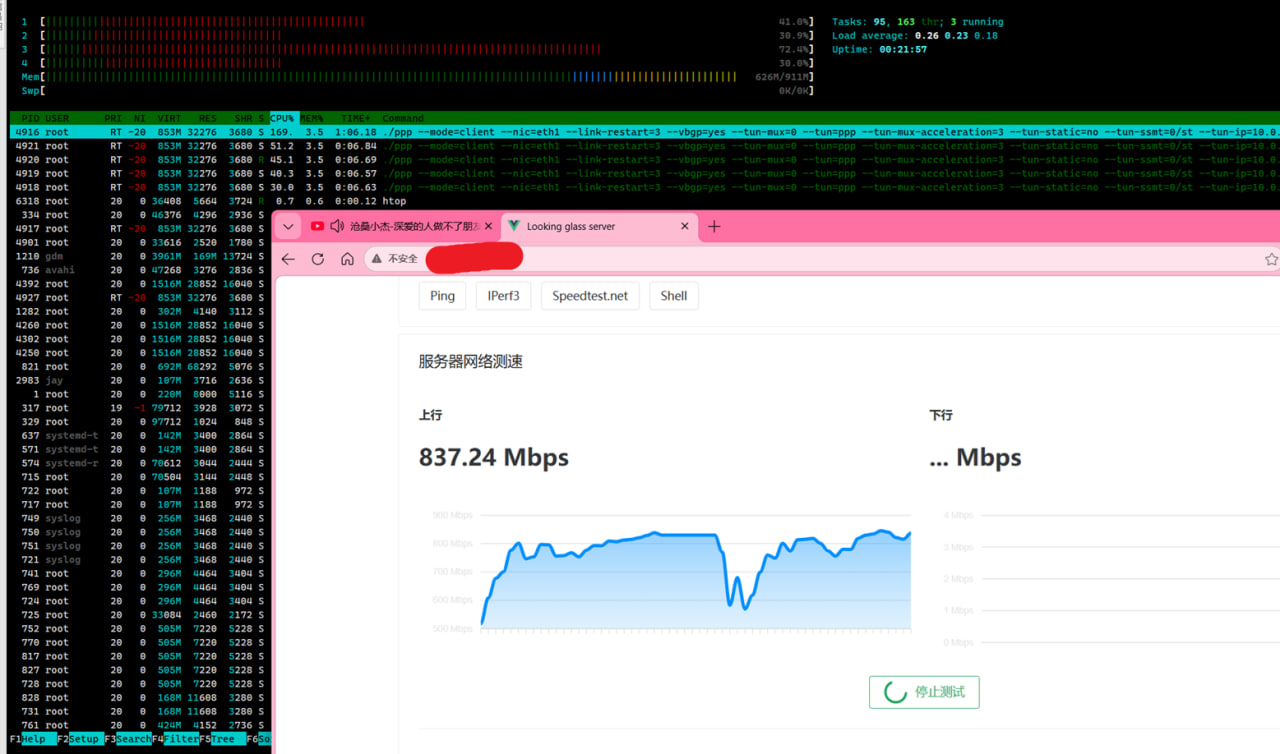Open the IPerf3 tool
Viewport: 1280px width, 754px height.
[503, 296]
